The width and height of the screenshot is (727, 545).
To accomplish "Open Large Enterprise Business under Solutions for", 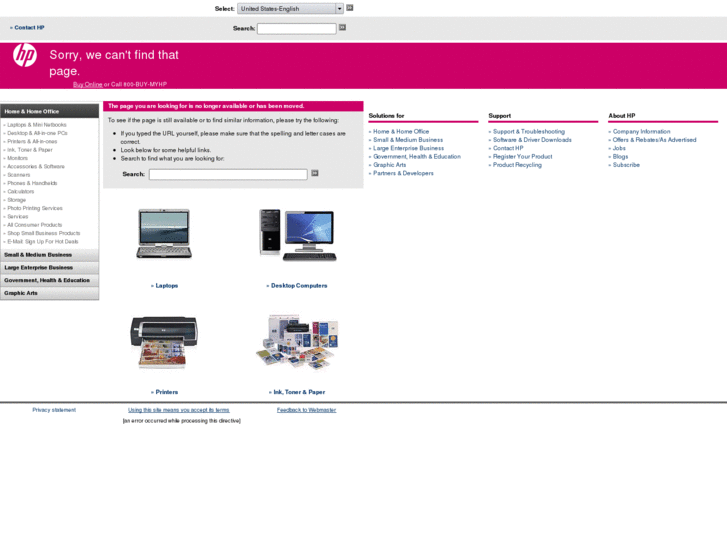I will click(x=408, y=148).
